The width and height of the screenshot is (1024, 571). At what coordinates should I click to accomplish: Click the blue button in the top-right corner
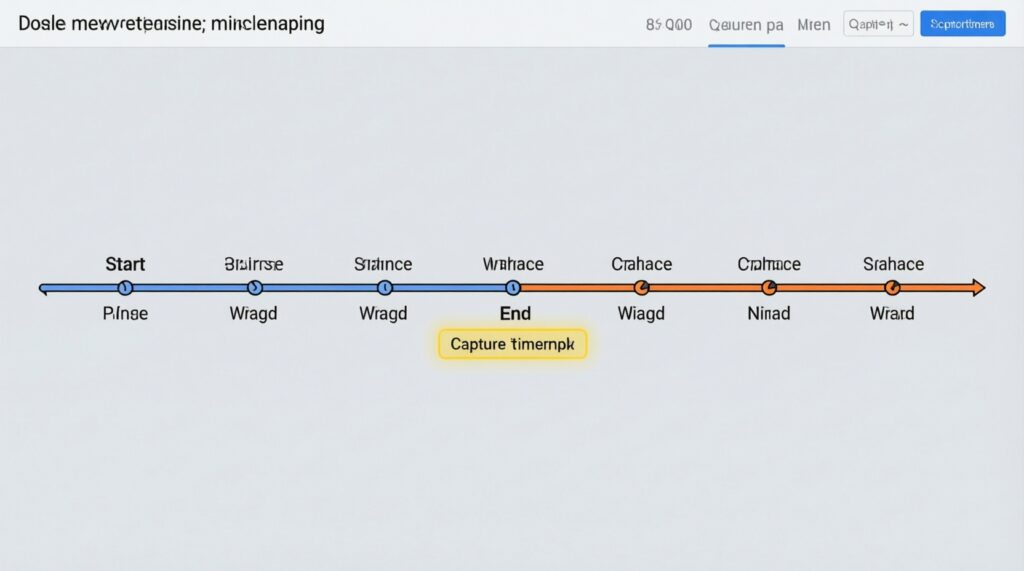(x=962, y=24)
